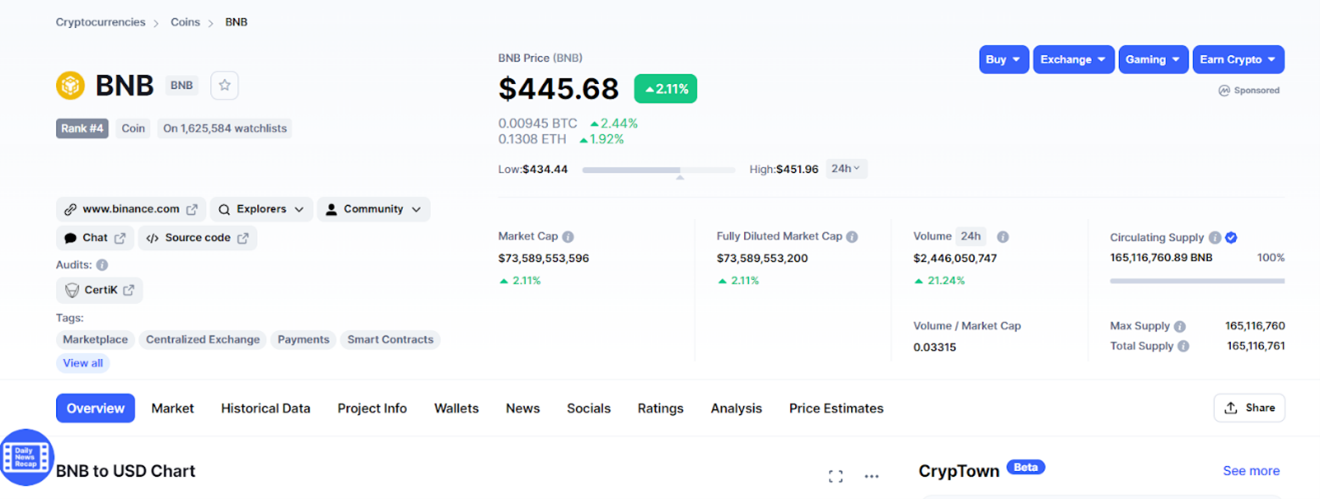
Task: Click the Circulating Supply info icon
Action: tap(1214, 238)
